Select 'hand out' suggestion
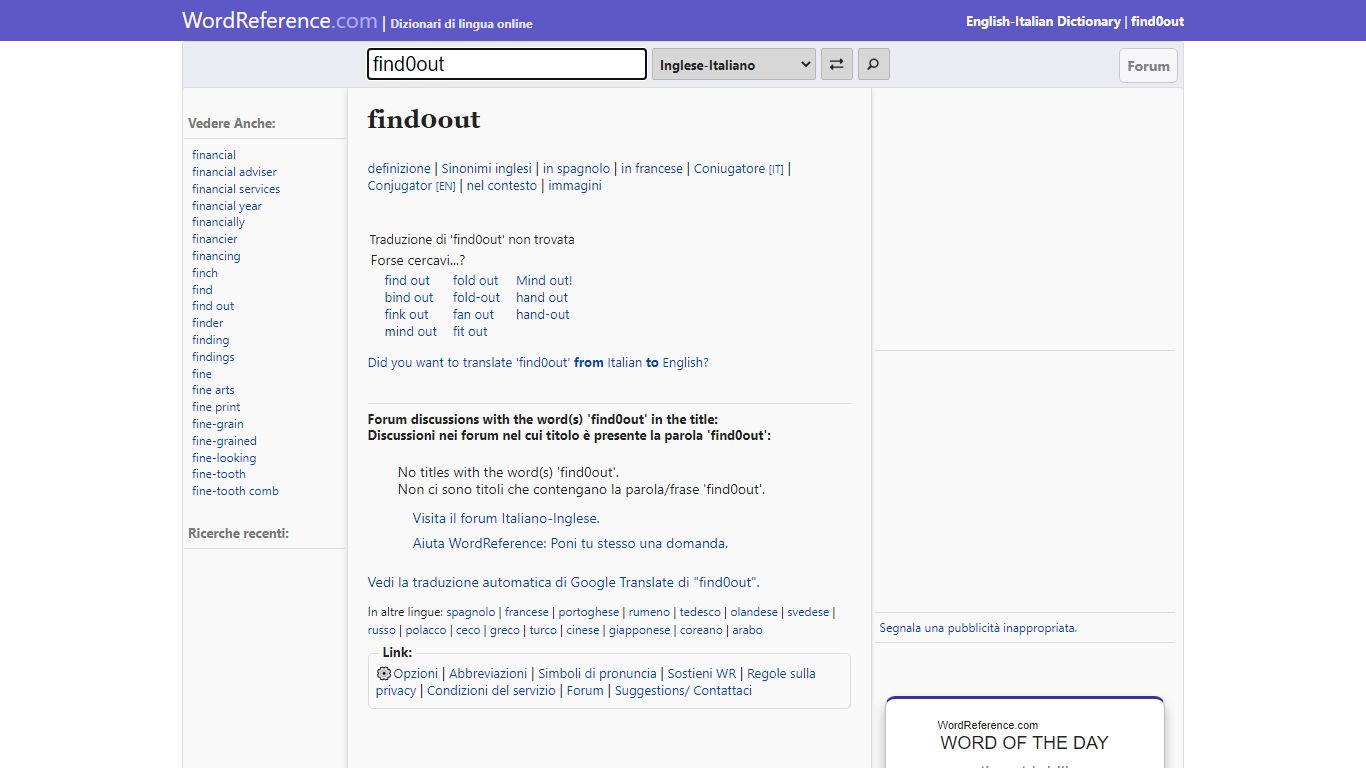The width and height of the screenshot is (1366, 768). (542, 298)
